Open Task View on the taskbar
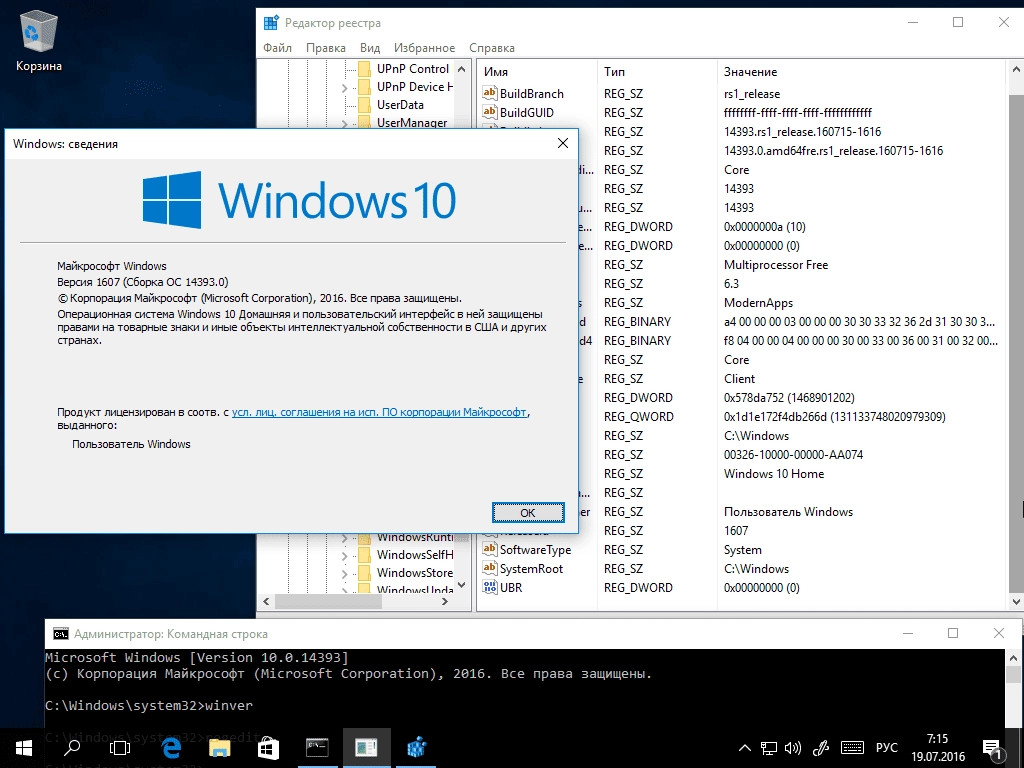 (120, 748)
